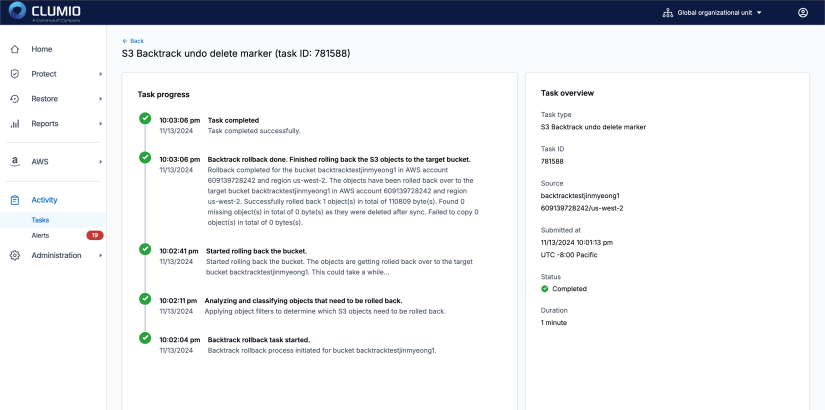Click the Task progress heading
Viewport: 825px width, 410px height.
click(164, 95)
